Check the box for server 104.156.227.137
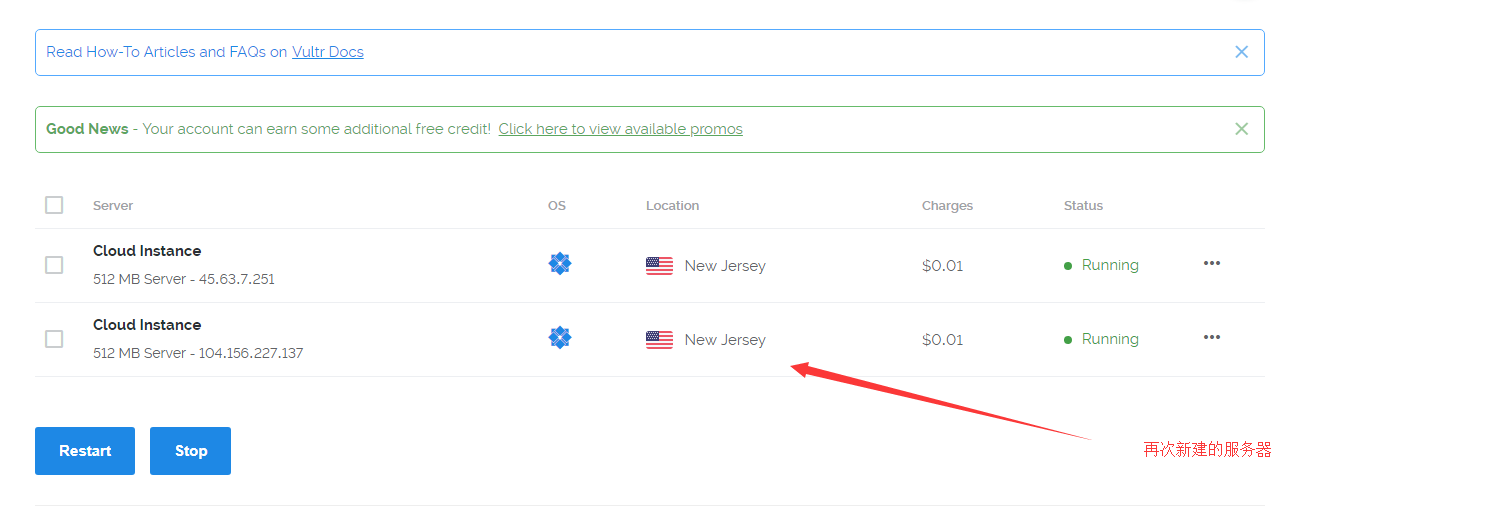The height and width of the screenshot is (531, 1512). click(x=54, y=339)
